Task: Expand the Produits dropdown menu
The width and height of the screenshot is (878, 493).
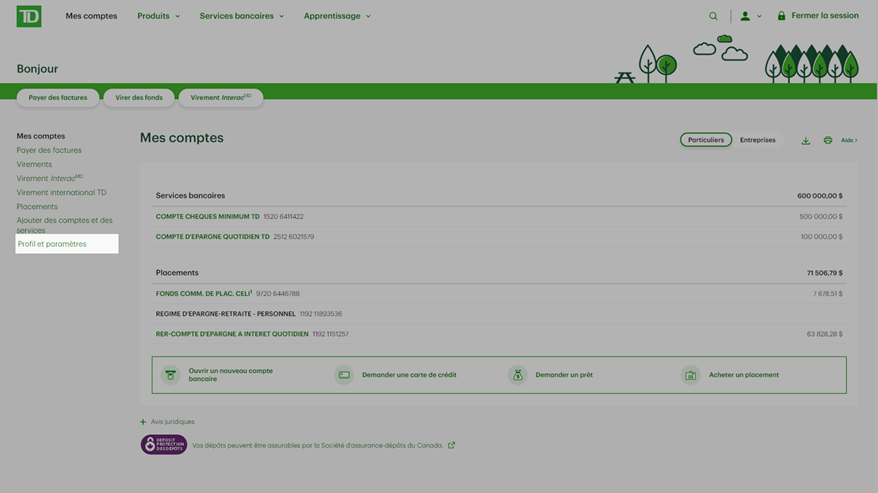Action: coord(158,16)
